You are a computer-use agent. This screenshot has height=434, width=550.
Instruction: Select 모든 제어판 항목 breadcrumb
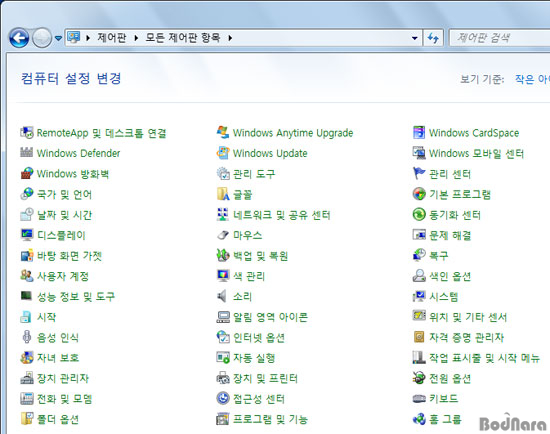tap(183, 38)
